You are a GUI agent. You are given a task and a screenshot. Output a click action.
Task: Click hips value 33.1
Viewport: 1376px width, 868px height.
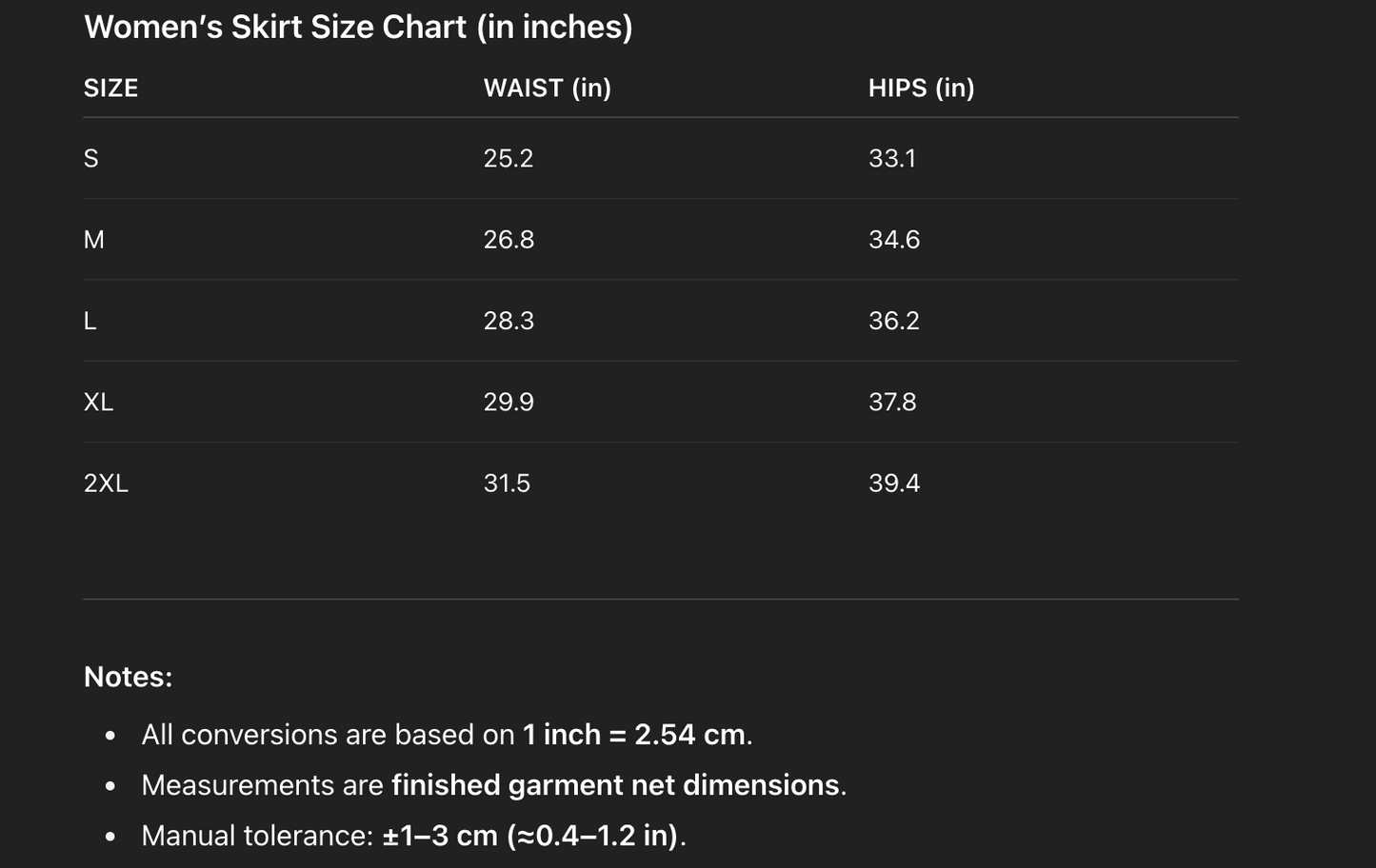click(x=891, y=159)
